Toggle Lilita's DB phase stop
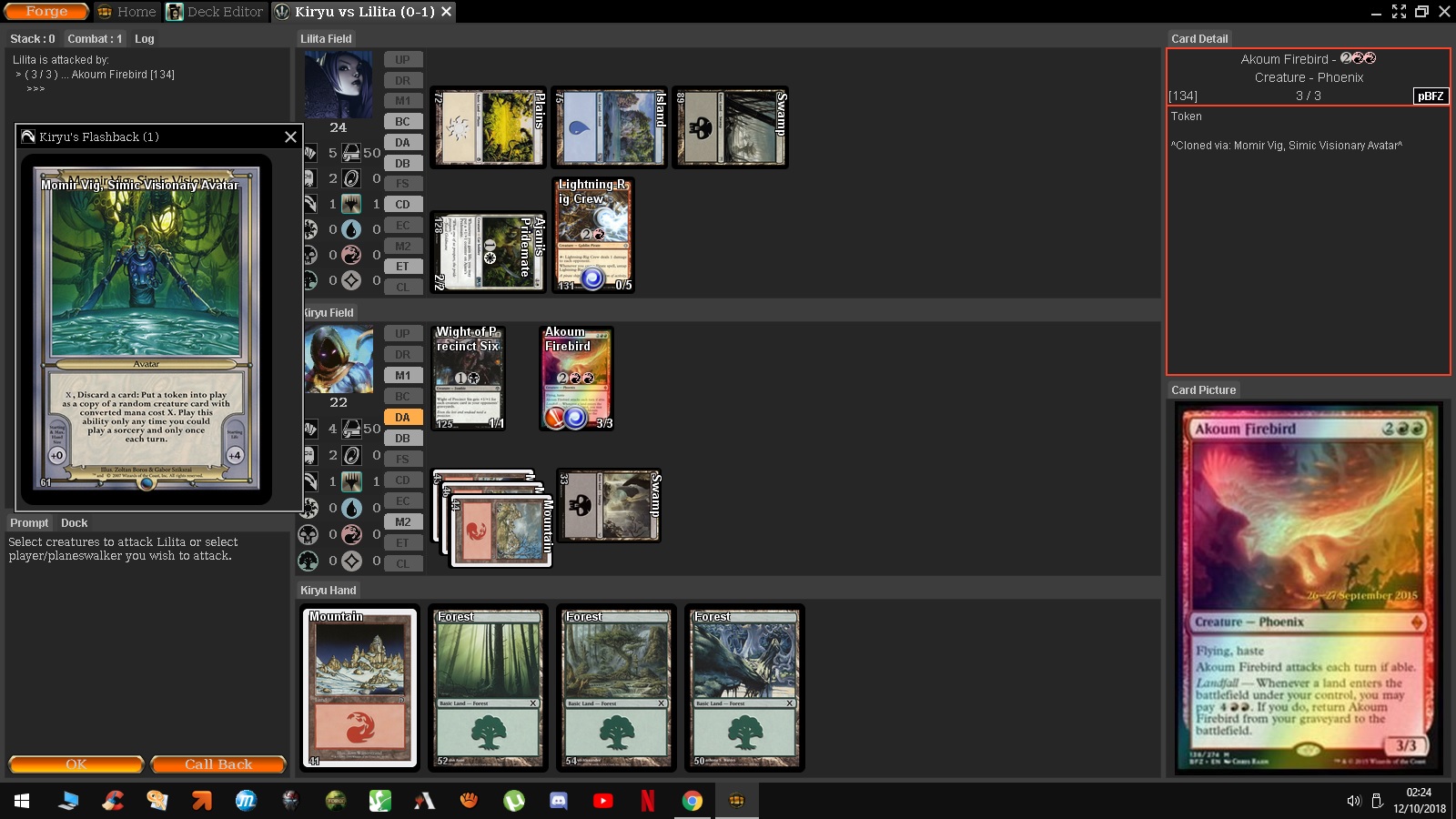The height and width of the screenshot is (819, 1456). (x=402, y=164)
